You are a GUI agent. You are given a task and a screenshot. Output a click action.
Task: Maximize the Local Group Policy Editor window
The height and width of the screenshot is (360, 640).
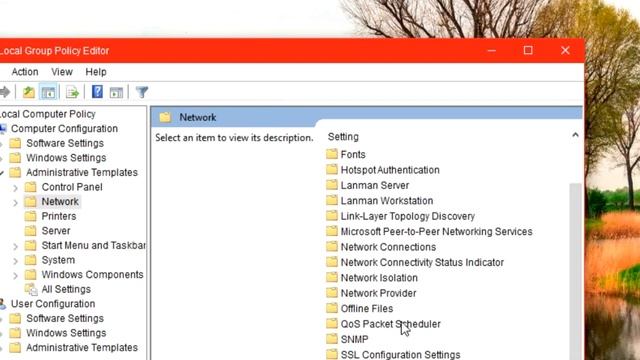(528, 50)
